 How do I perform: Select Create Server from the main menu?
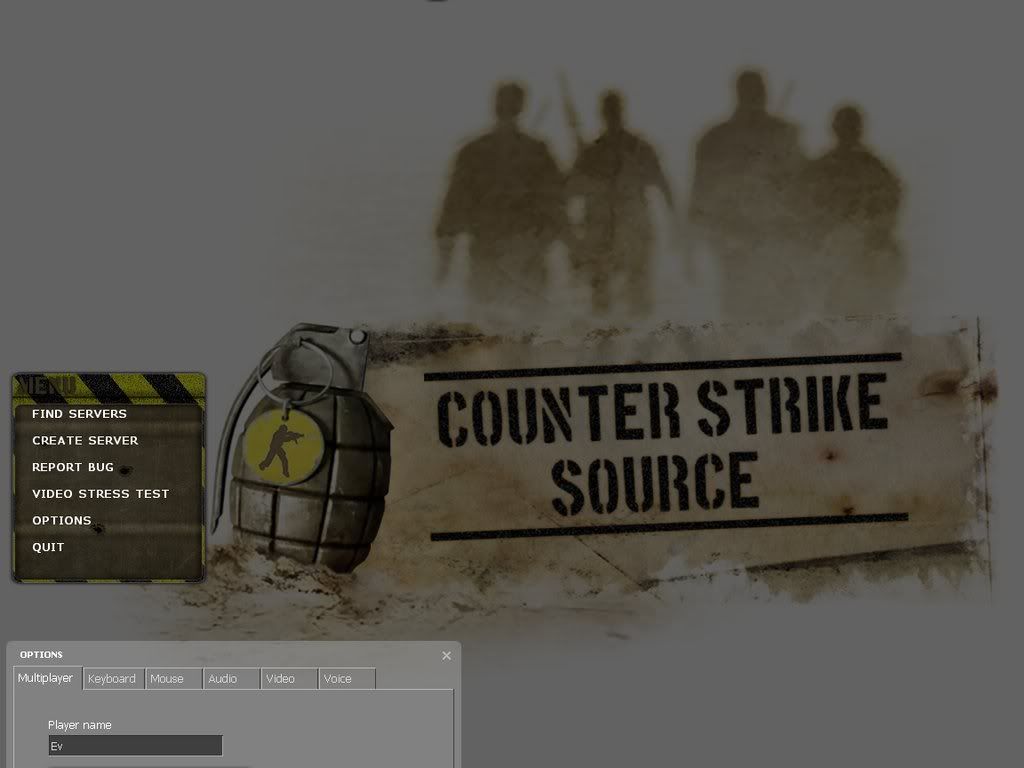[x=85, y=441]
